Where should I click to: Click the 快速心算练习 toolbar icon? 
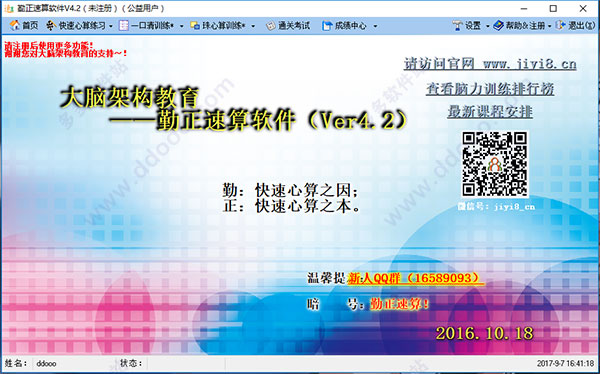coord(51,26)
